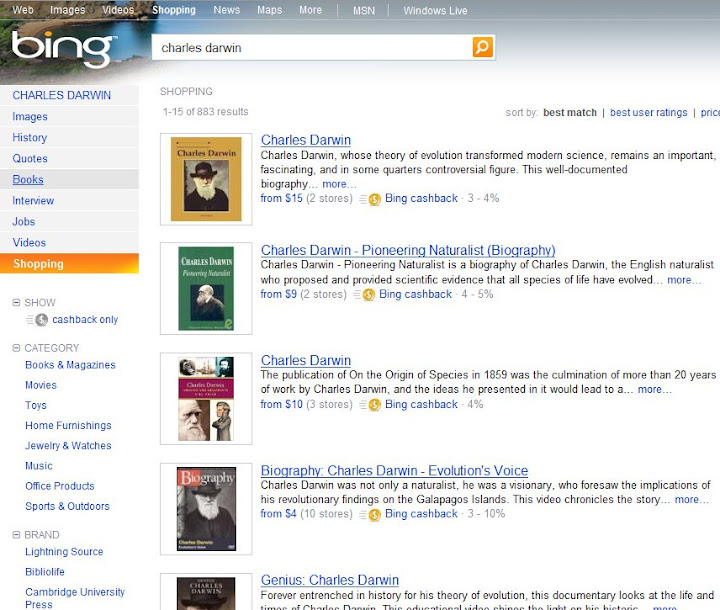
Task: Click the '1-15 of 883 results' text
Action: coord(206,112)
